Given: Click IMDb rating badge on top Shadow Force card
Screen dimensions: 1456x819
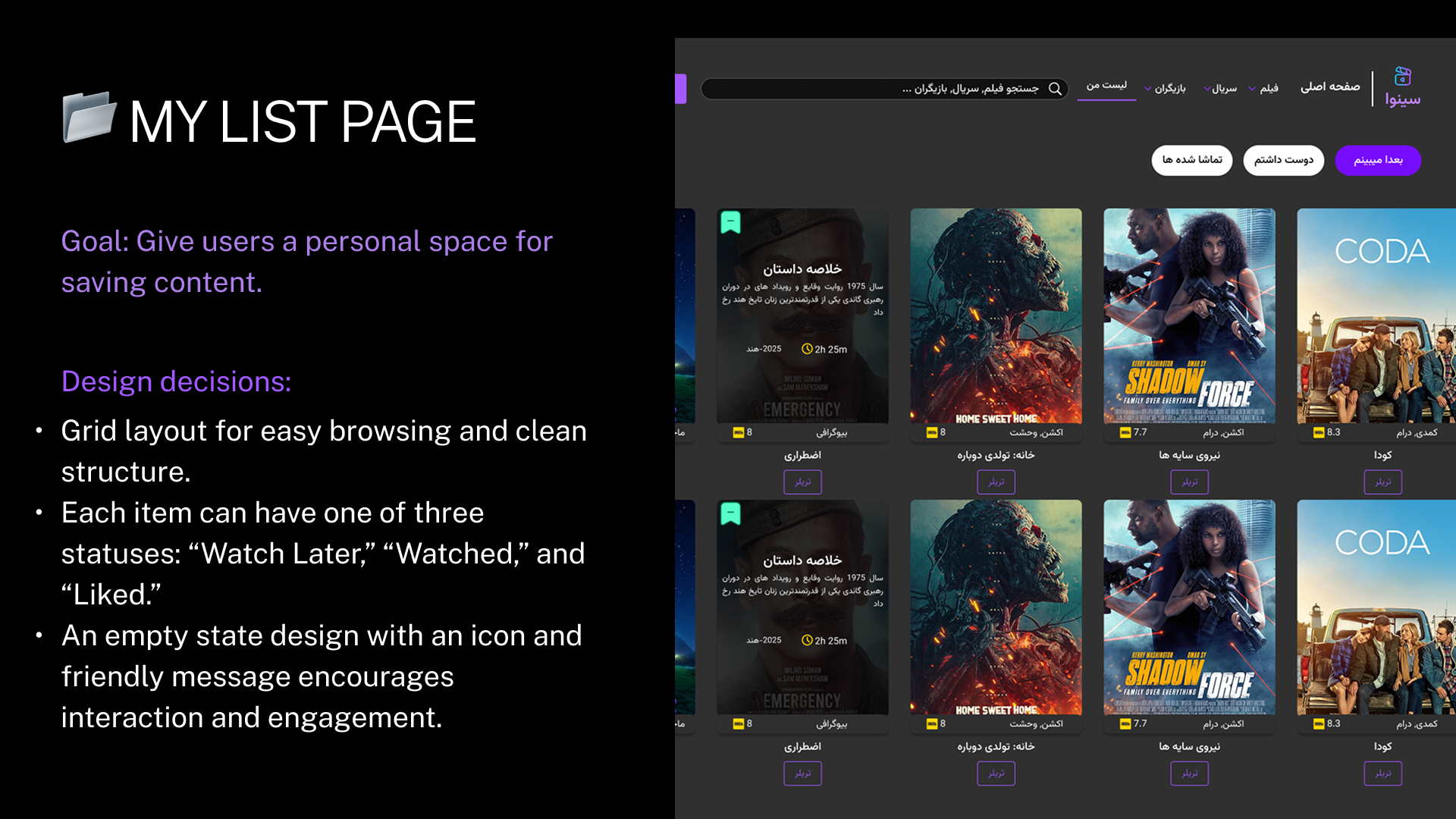Looking at the screenshot, I should pos(1125,432).
